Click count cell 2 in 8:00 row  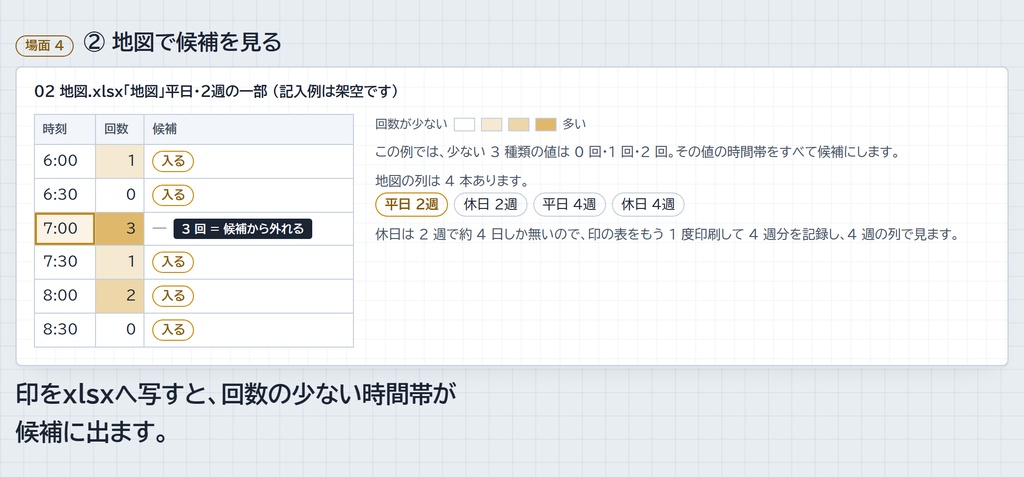[120, 296]
